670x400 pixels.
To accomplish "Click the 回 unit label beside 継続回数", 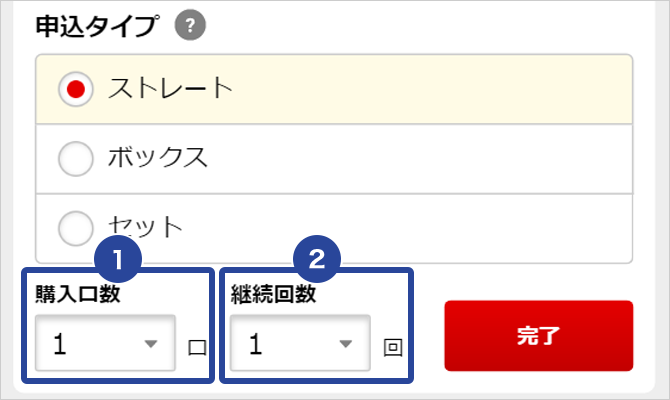I will [393, 349].
